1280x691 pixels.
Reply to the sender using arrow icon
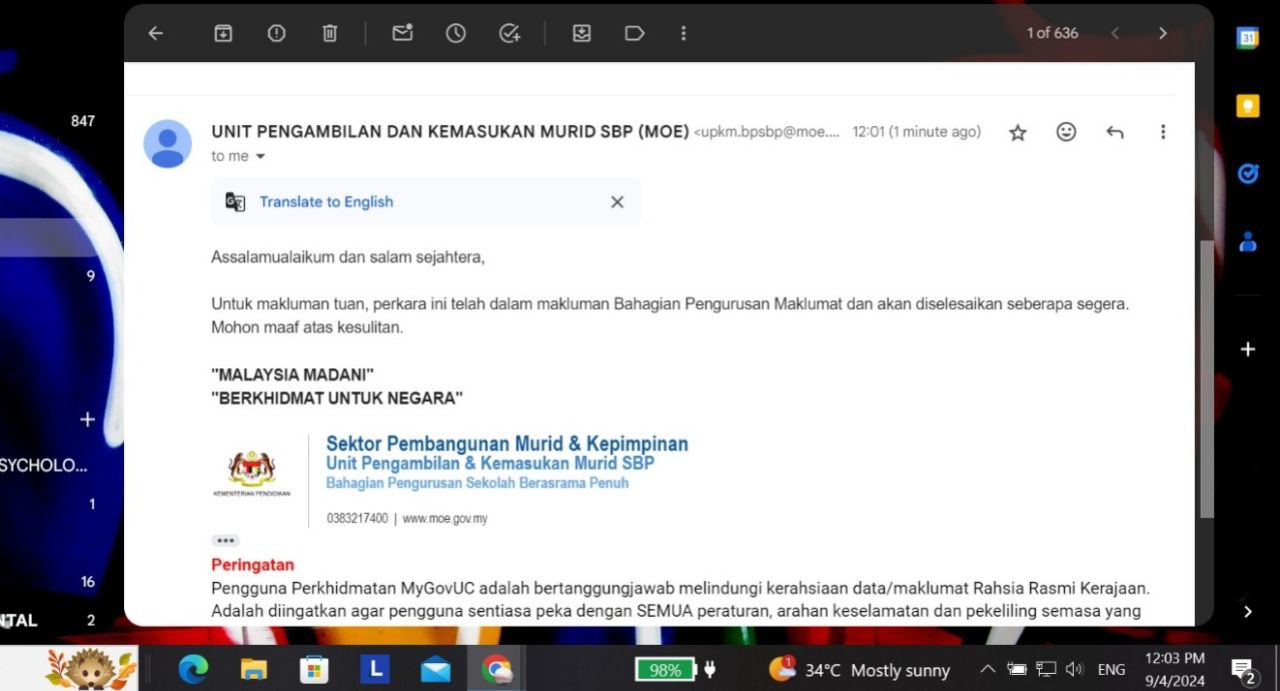[1115, 132]
